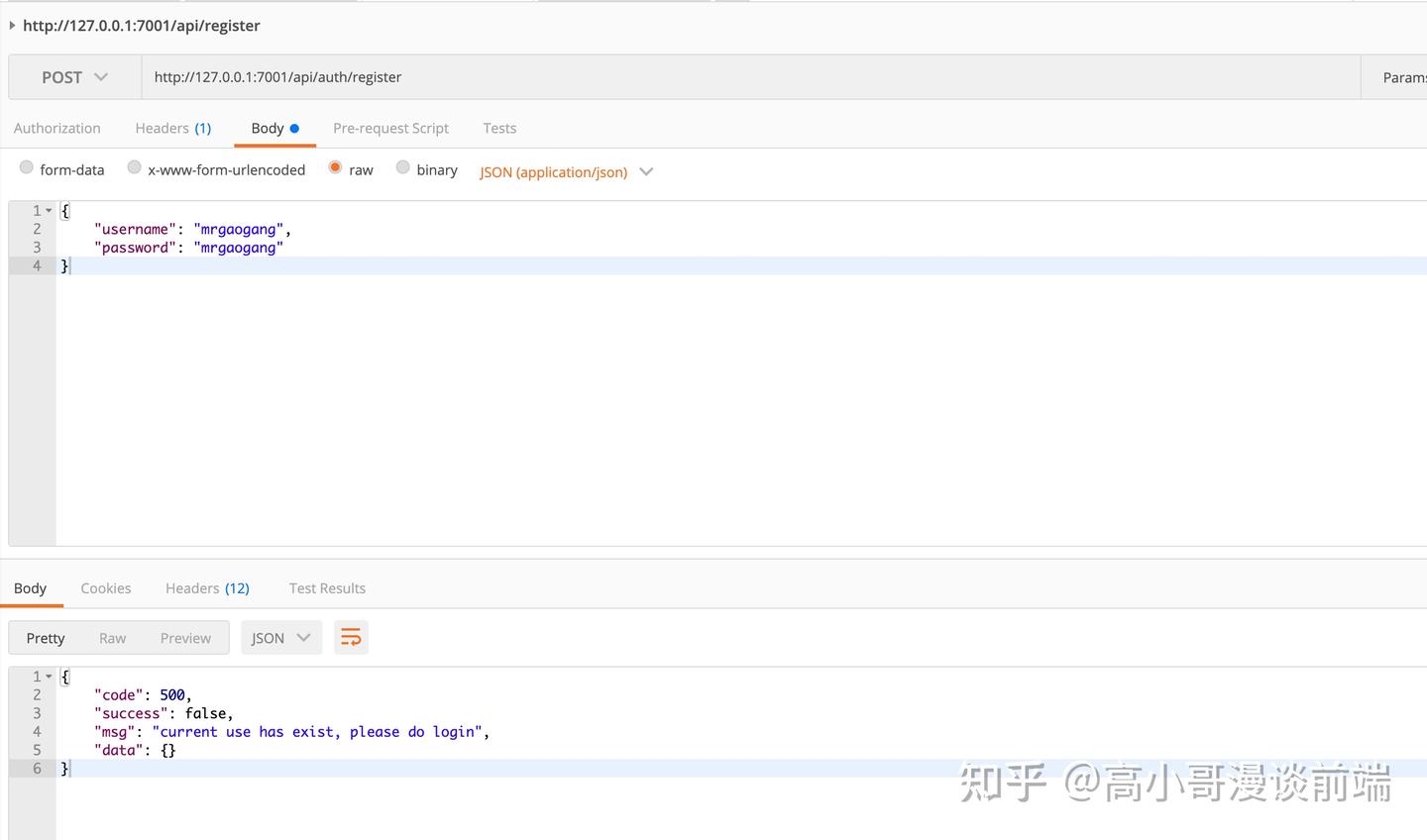Select the raw body option

(x=335, y=167)
